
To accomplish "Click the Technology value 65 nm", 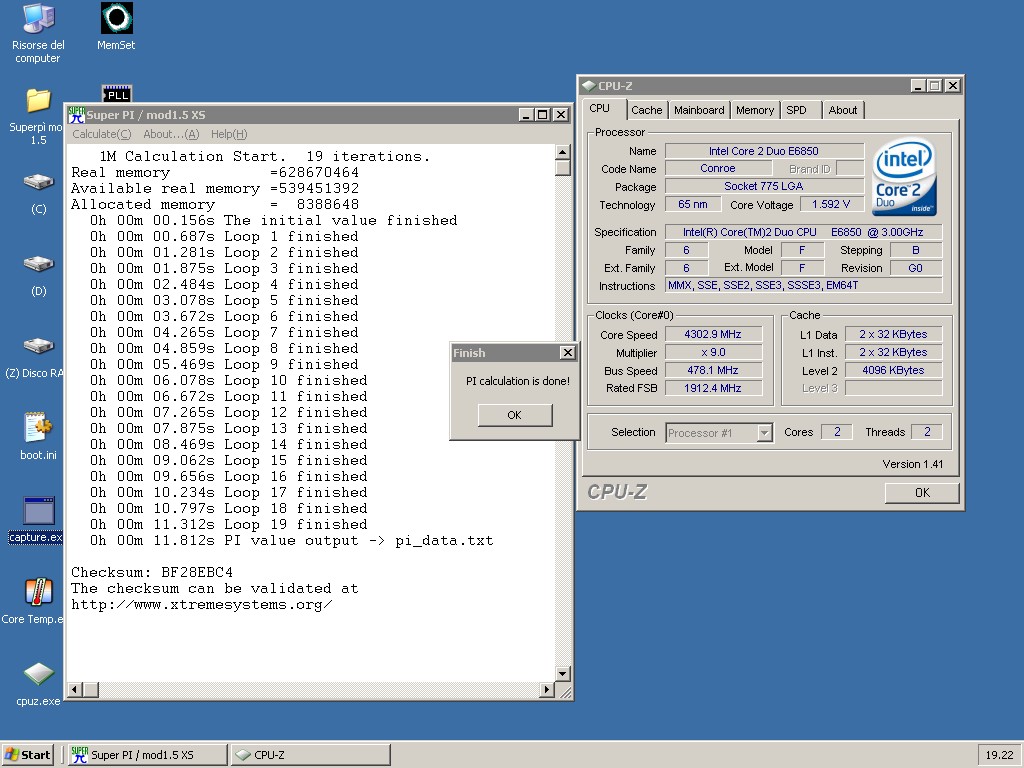I will tap(693, 204).
